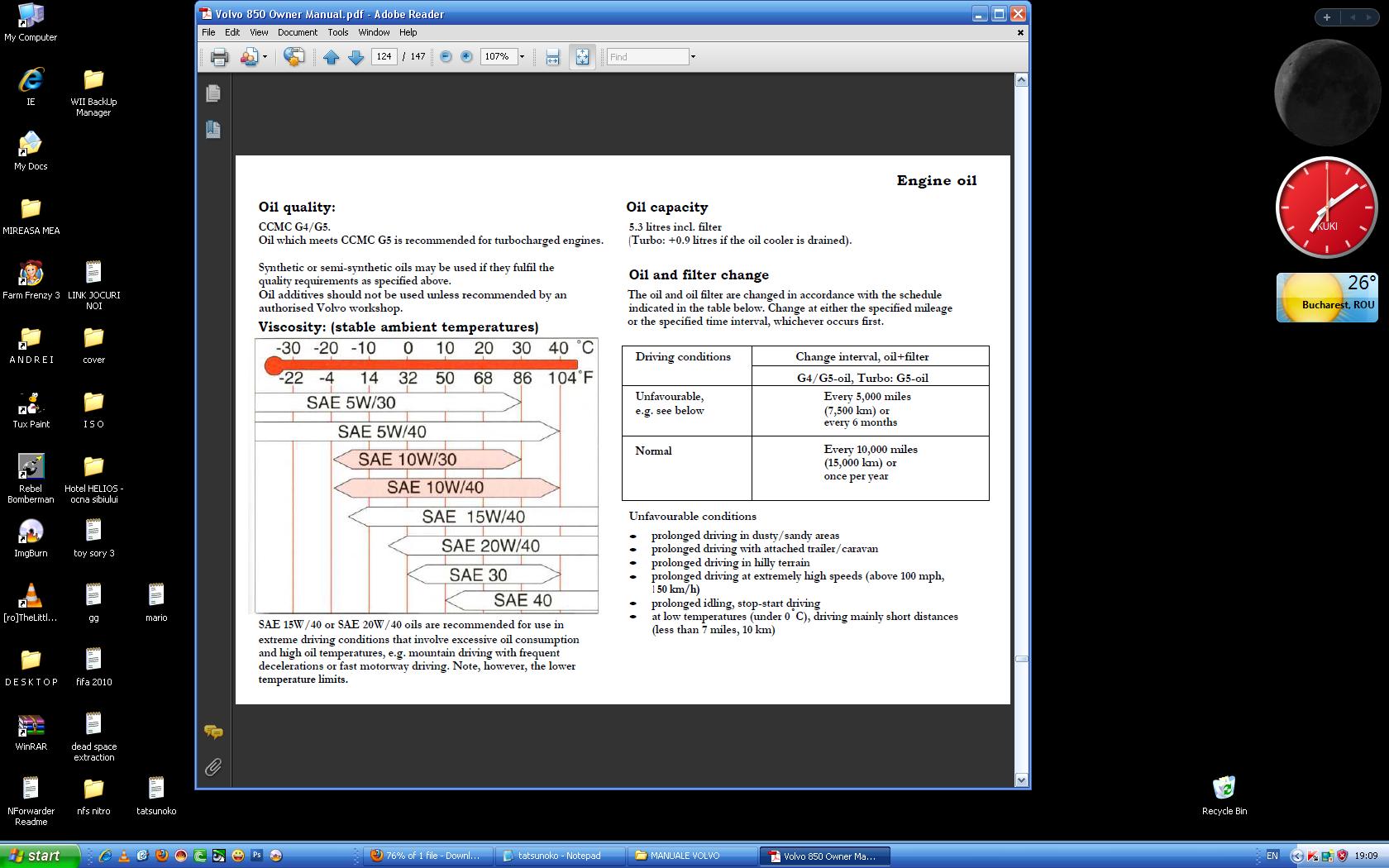Screen dimensions: 1389x868
Task: Click the zoom out minus button
Action: pos(446,57)
